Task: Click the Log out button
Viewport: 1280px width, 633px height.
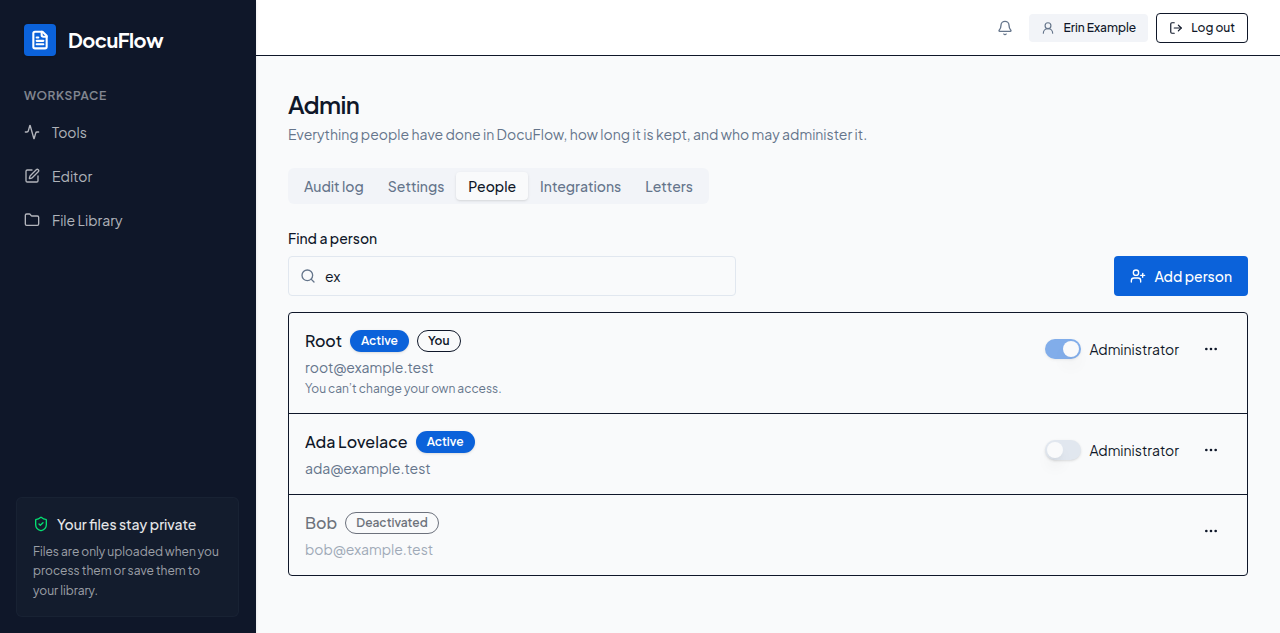Action: [1202, 28]
